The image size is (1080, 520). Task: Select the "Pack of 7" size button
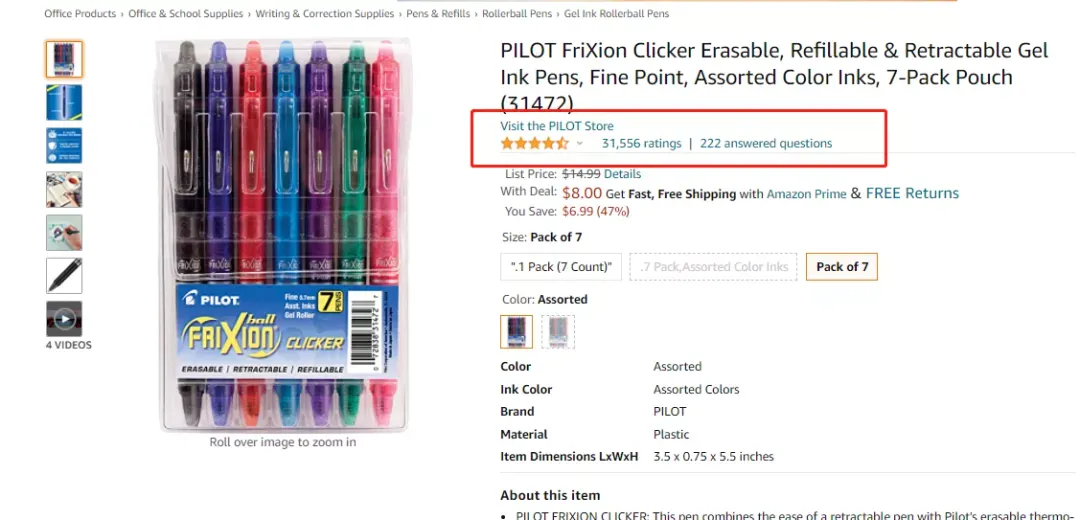[842, 267]
